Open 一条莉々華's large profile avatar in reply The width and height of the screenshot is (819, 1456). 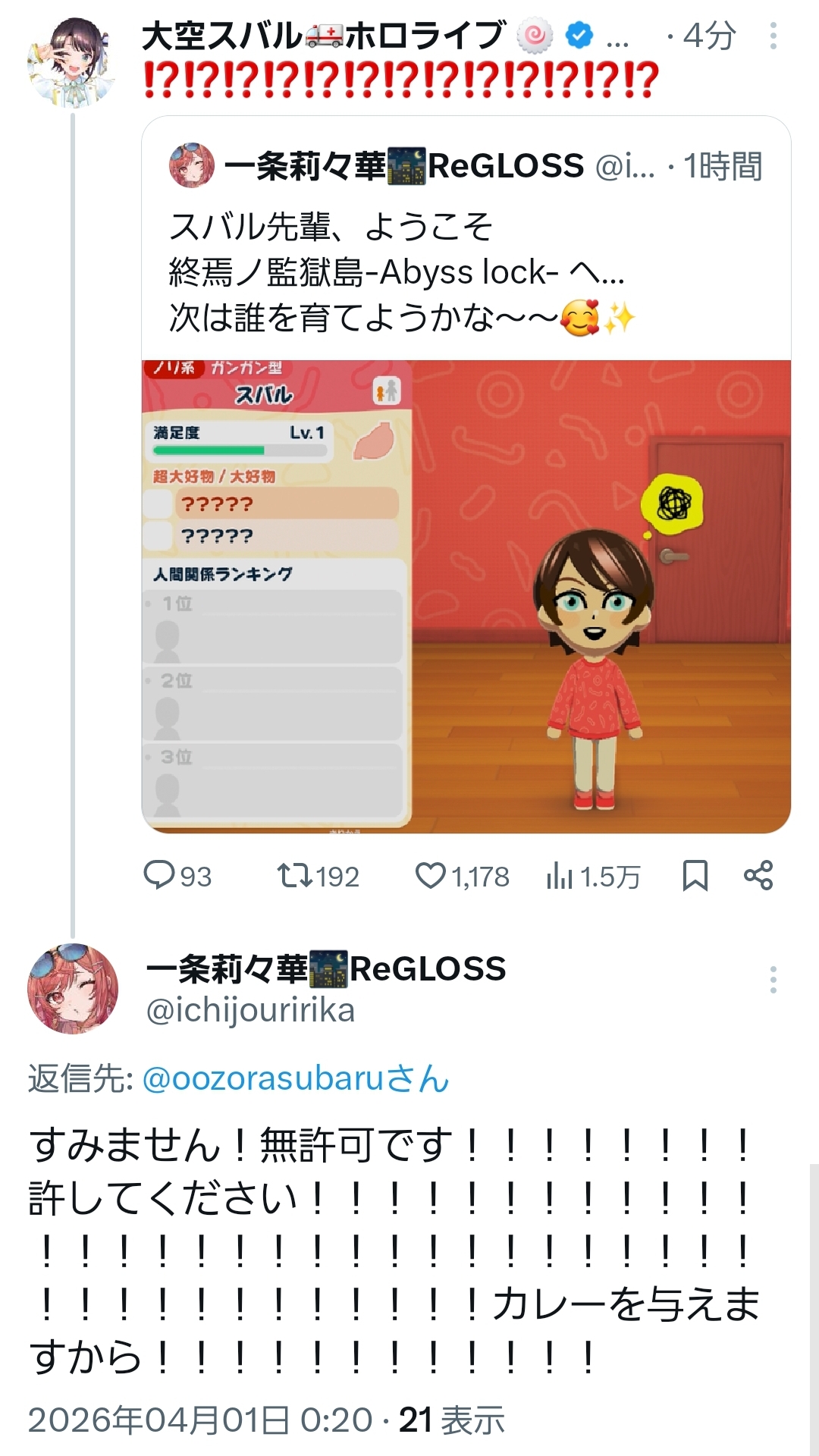tap(73, 988)
